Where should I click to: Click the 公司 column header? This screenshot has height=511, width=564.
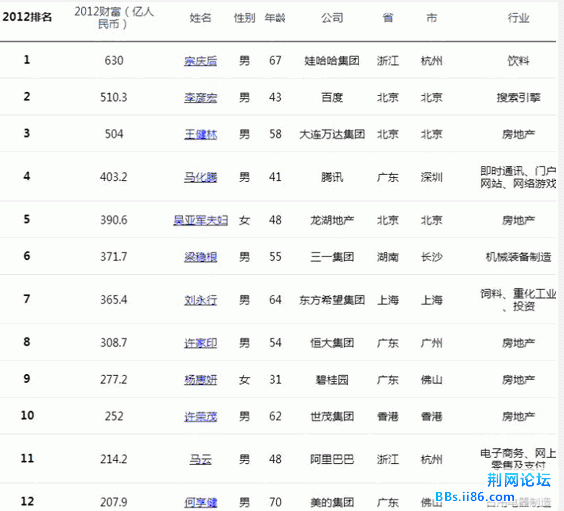click(x=332, y=18)
